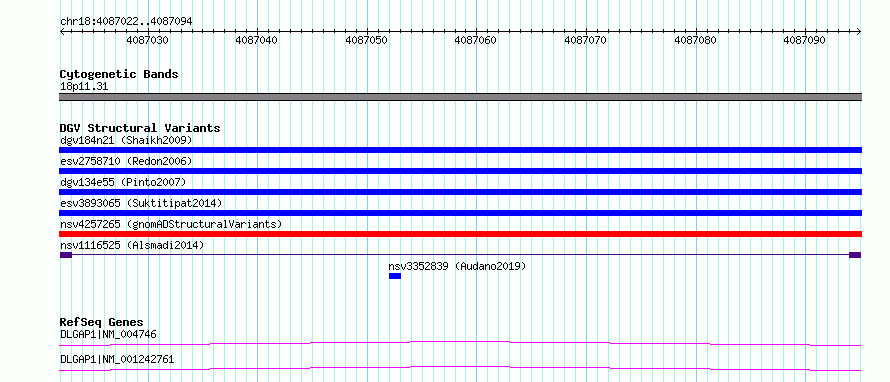Select the right purple end block of nsv1116525

[855, 255]
